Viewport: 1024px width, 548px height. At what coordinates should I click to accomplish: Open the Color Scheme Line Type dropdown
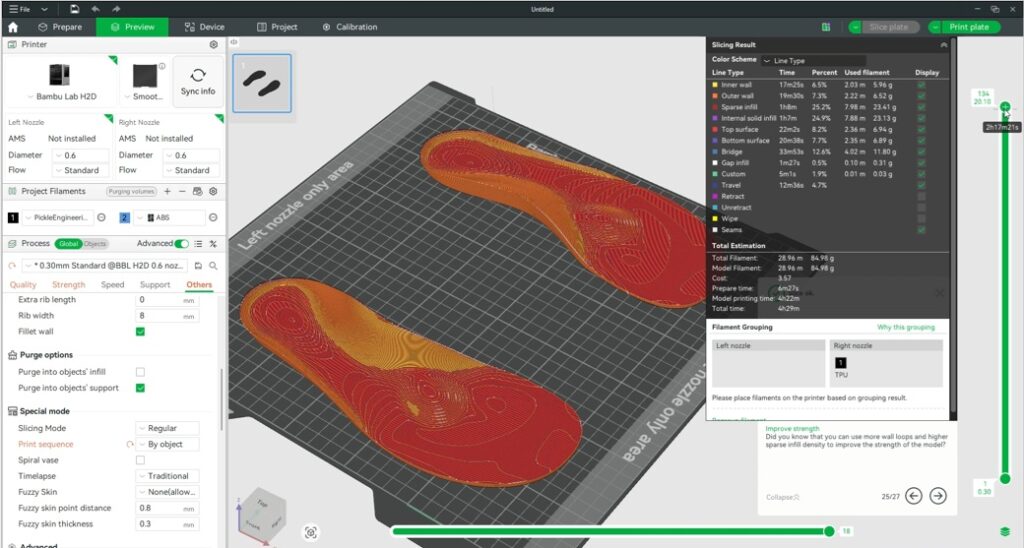tap(813, 61)
